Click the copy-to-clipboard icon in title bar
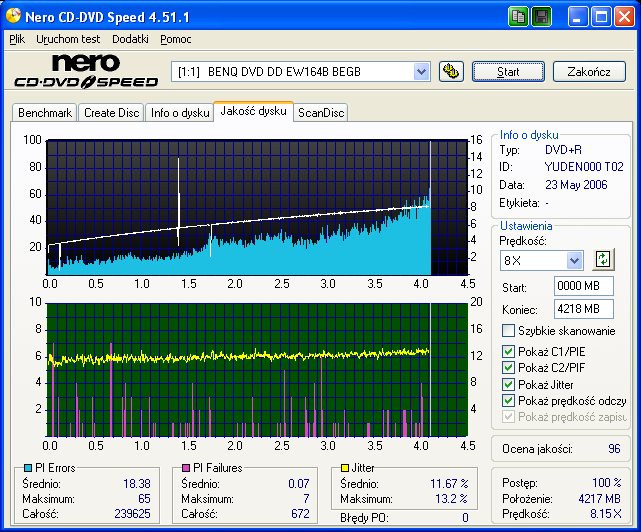Image resolution: width=641 pixels, height=532 pixels. click(x=518, y=17)
